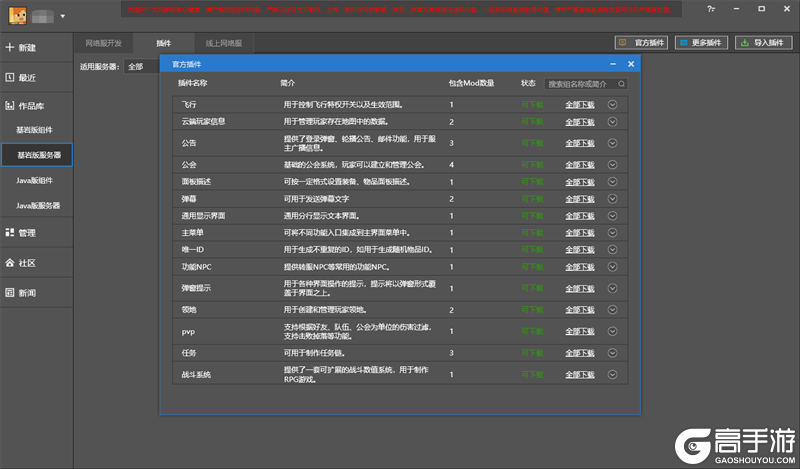Select Java版组件 in sidebar
This screenshot has width=800, height=469.
[34, 180]
